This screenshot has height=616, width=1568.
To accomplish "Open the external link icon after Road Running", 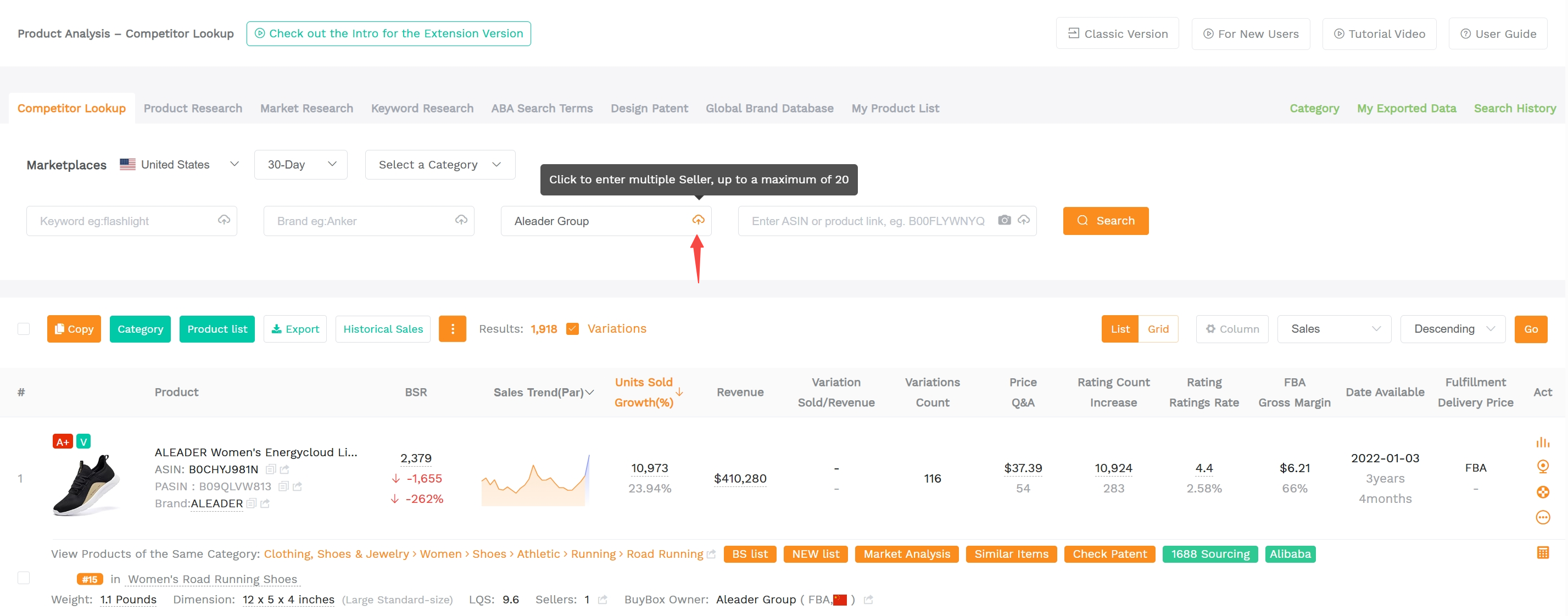I will coord(711,554).
